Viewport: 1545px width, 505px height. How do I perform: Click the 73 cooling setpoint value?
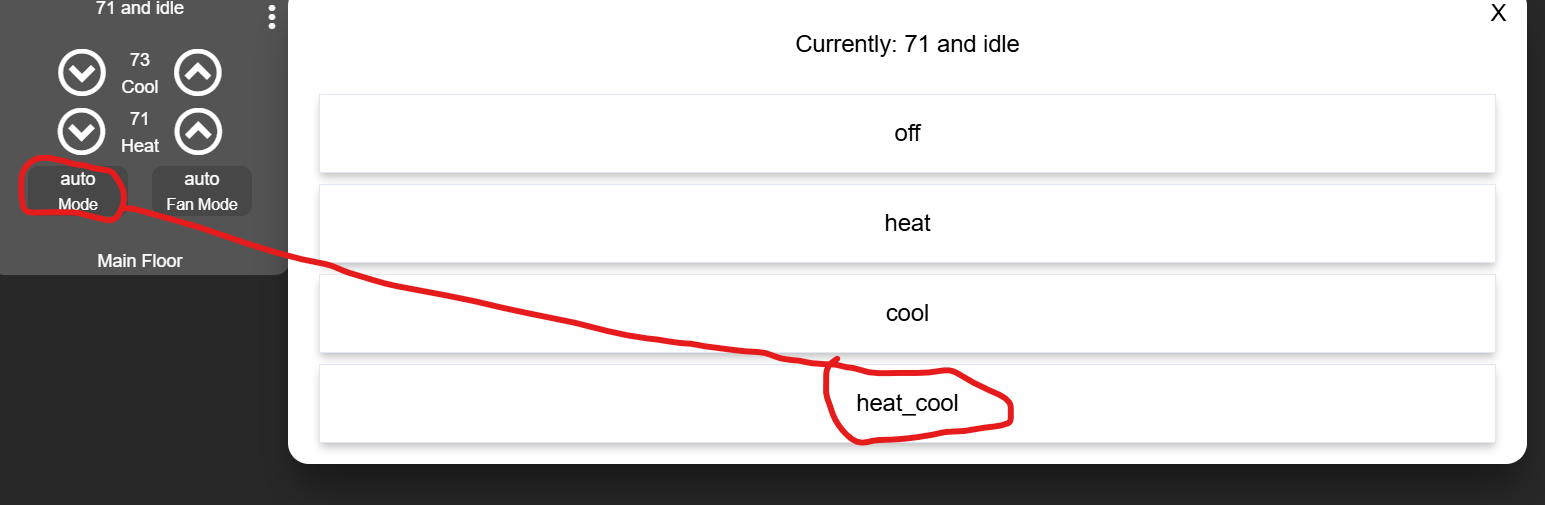140,60
